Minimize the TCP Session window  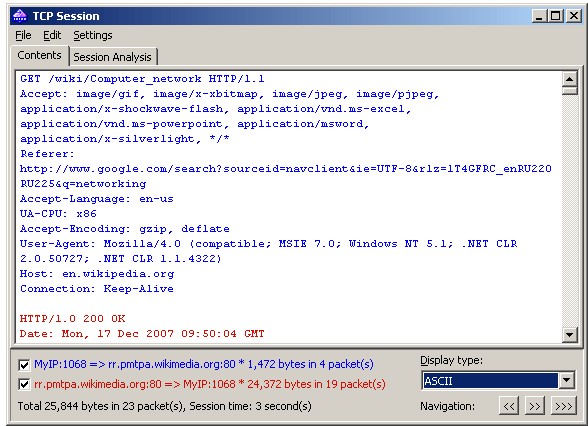point(540,16)
